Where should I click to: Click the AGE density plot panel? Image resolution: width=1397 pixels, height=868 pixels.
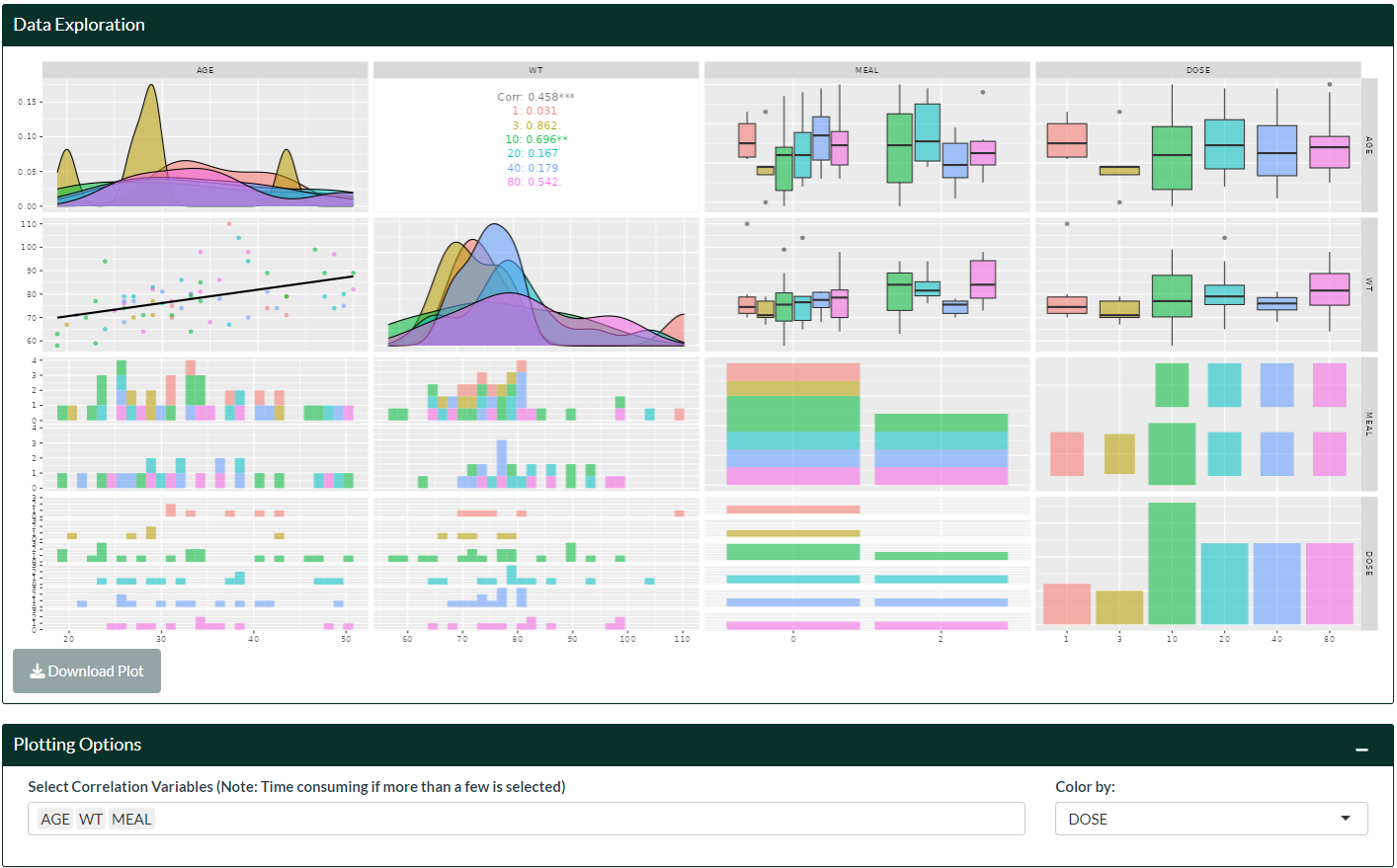pos(205,145)
